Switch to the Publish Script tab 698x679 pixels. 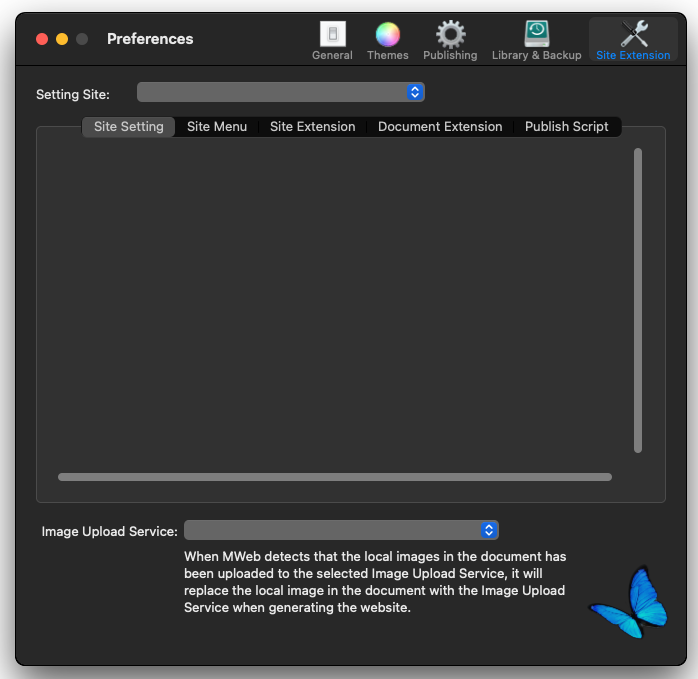click(566, 127)
